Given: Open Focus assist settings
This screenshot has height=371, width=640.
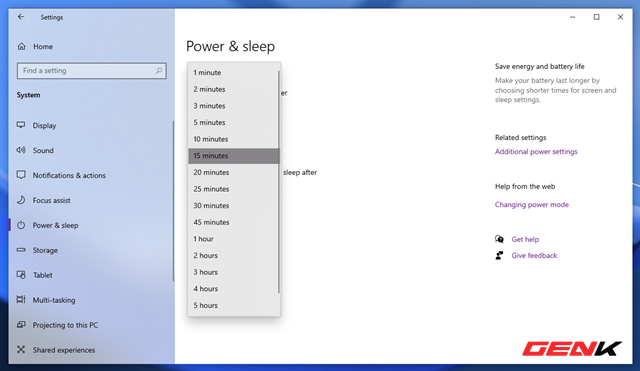Looking at the screenshot, I should pos(51,200).
